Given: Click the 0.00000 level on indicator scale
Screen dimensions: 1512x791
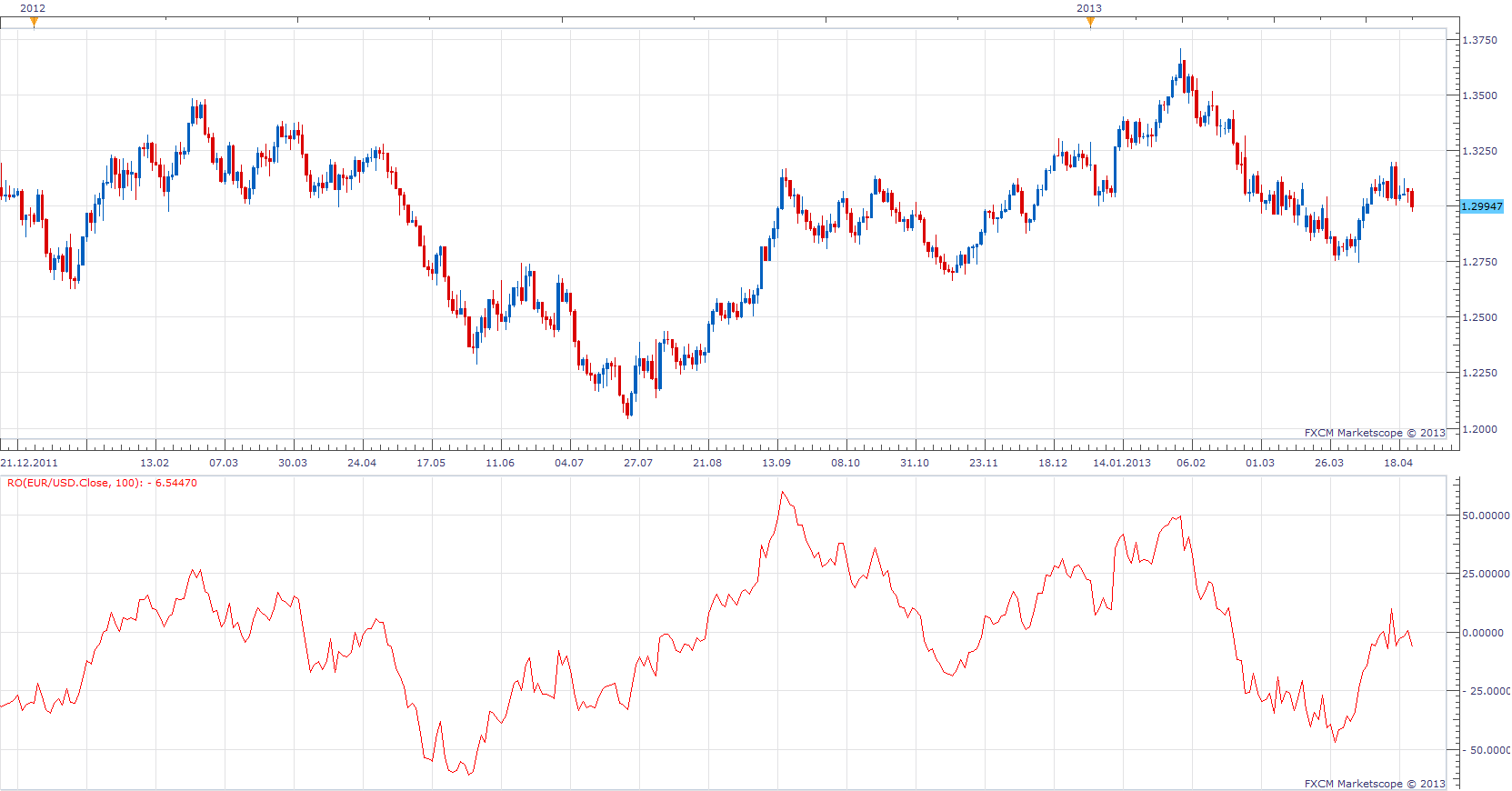Looking at the screenshot, I should [1486, 633].
